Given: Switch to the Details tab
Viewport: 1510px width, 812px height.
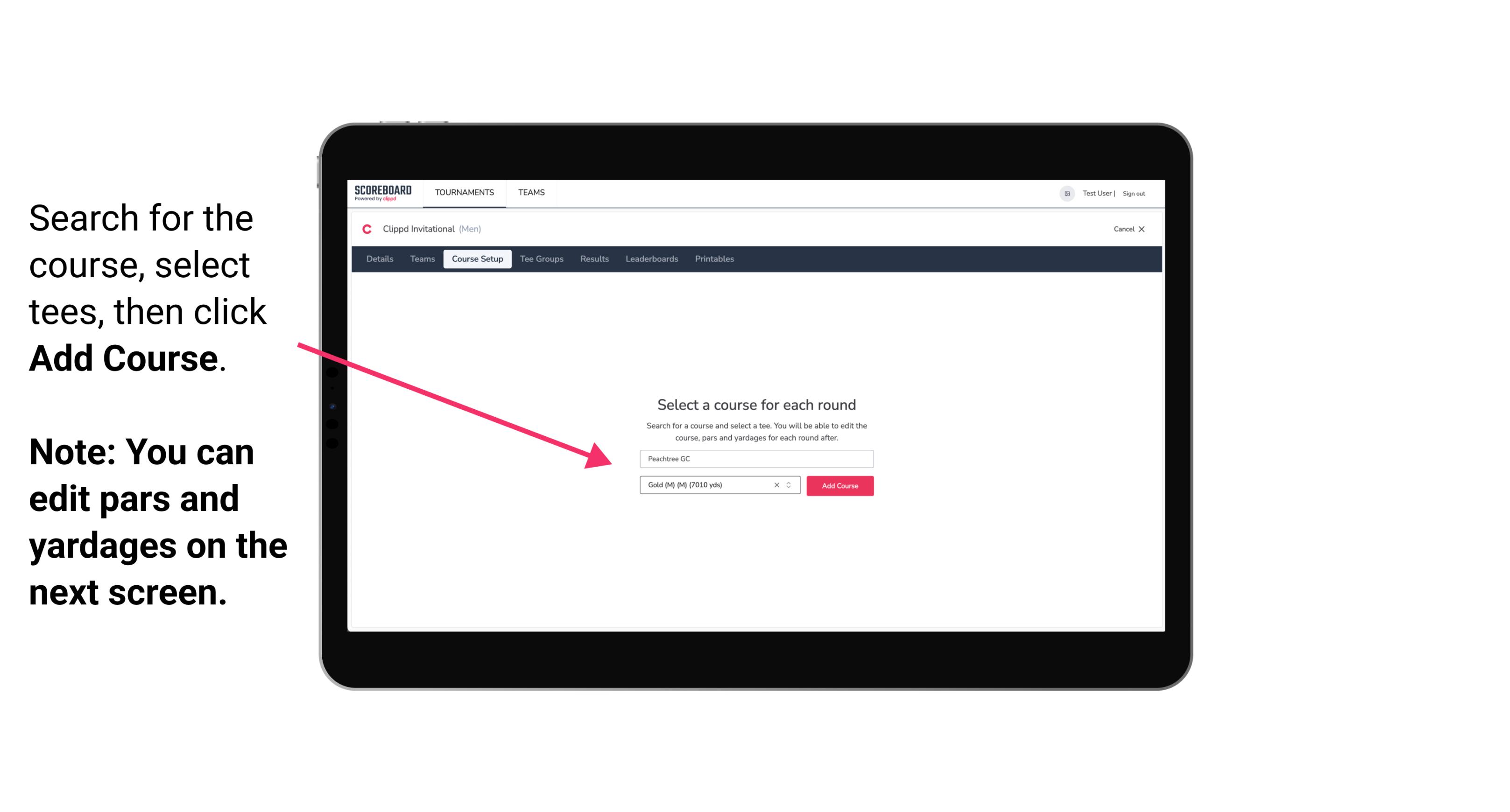Looking at the screenshot, I should pos(378,259).
